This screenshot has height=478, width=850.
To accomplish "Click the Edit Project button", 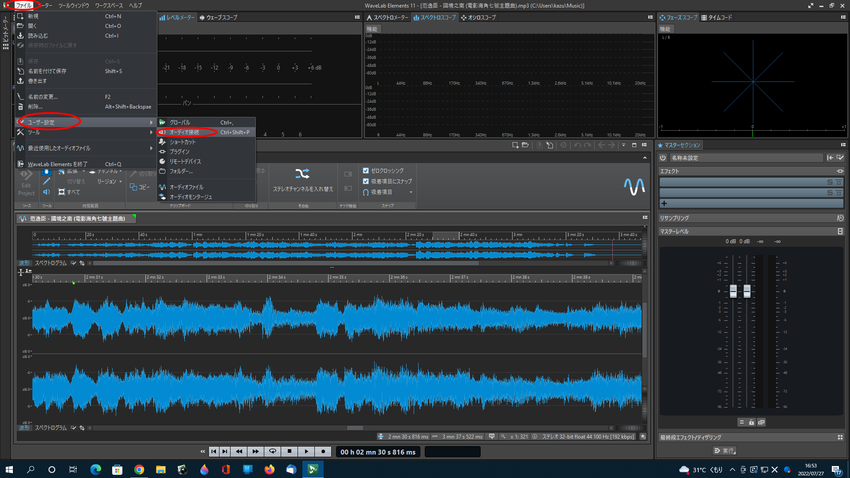I will [26, 182].
